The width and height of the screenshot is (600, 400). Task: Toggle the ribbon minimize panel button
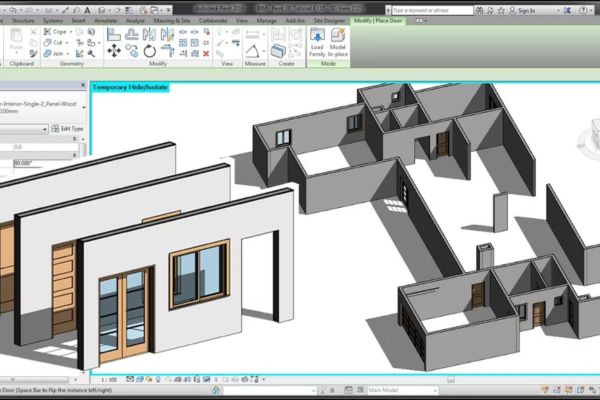point(419,21)
